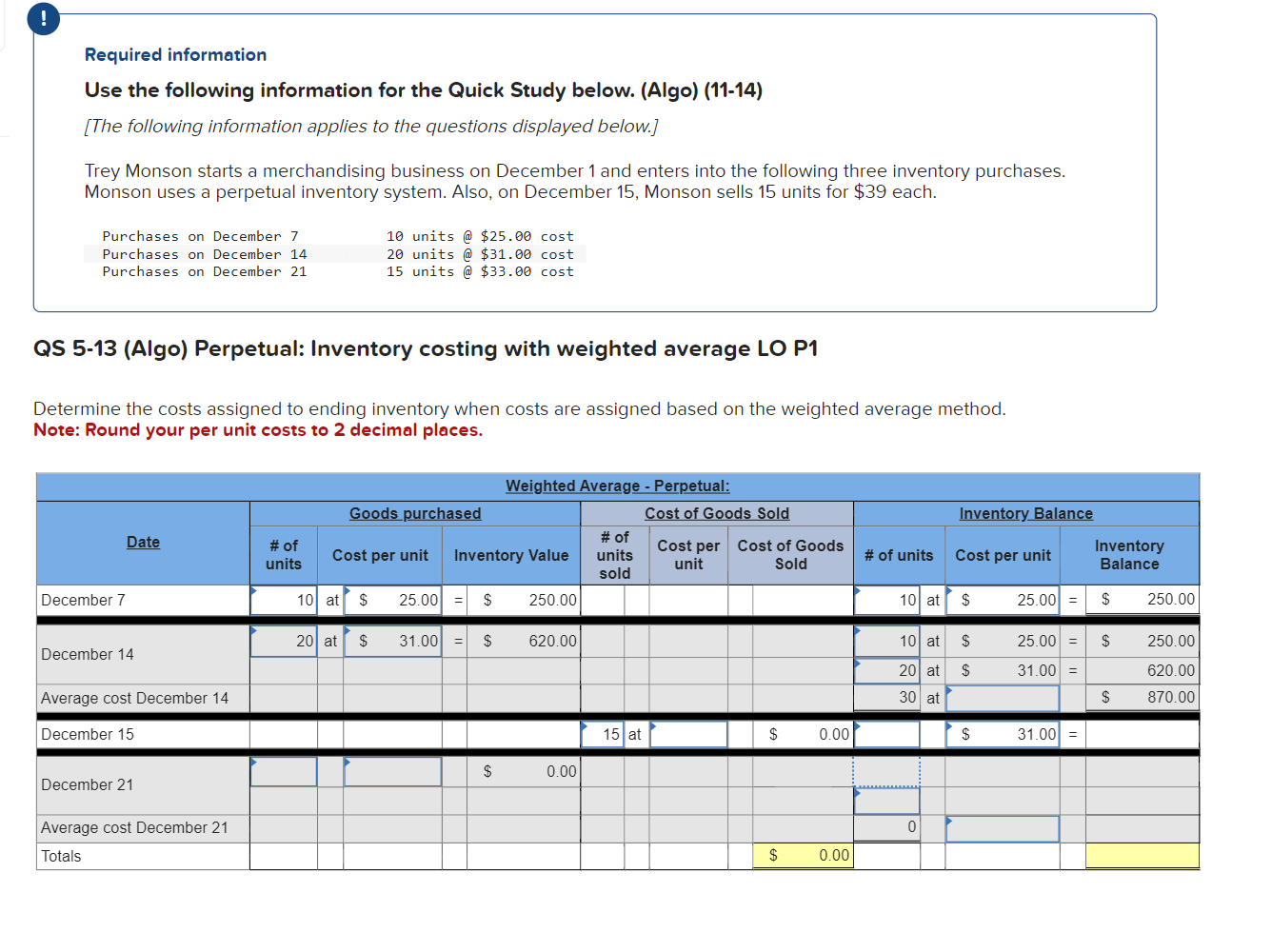Viewport: 1272px width, 952px height.
Task: Edit December 14 goods purchased cost per unit
Action: pyautogui.click(x=392, y=641)
